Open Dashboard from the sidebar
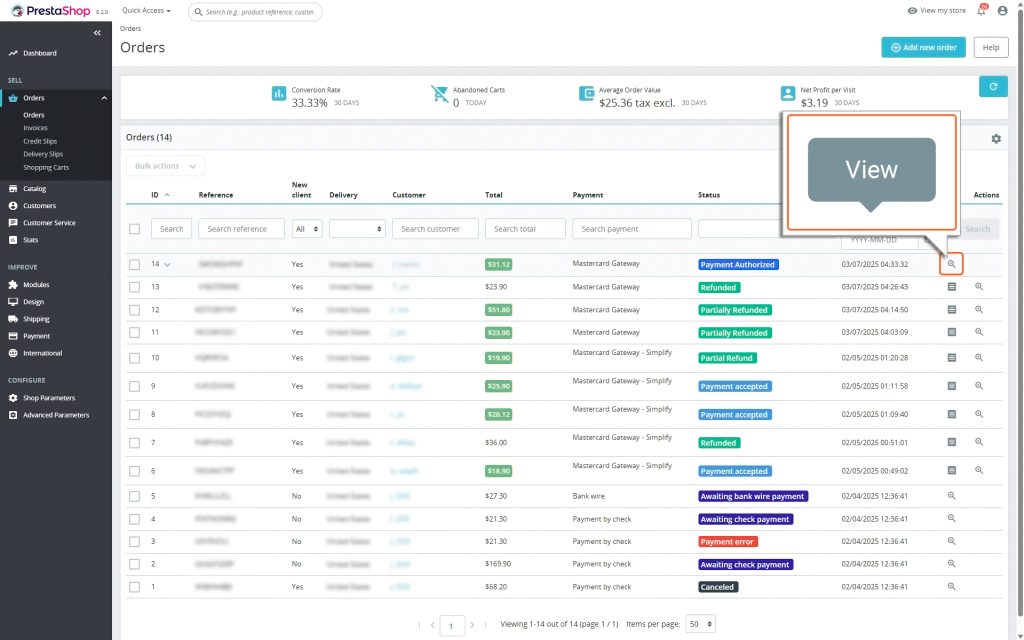 [40, 54]
